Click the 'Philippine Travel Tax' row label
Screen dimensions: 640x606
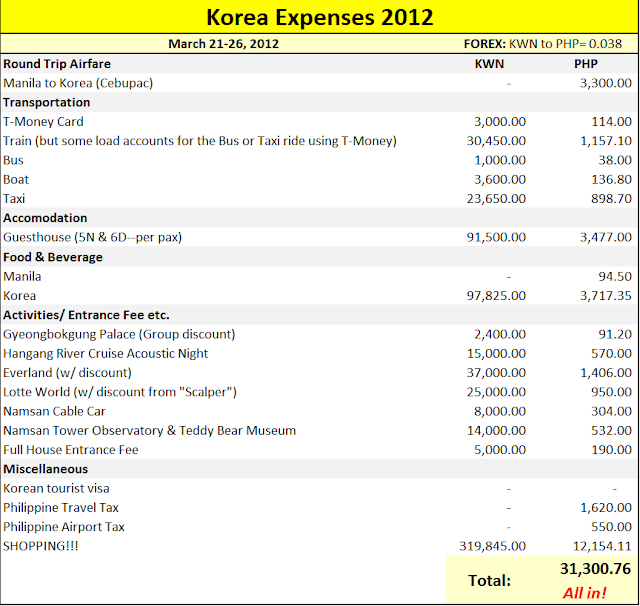point(61,508)
